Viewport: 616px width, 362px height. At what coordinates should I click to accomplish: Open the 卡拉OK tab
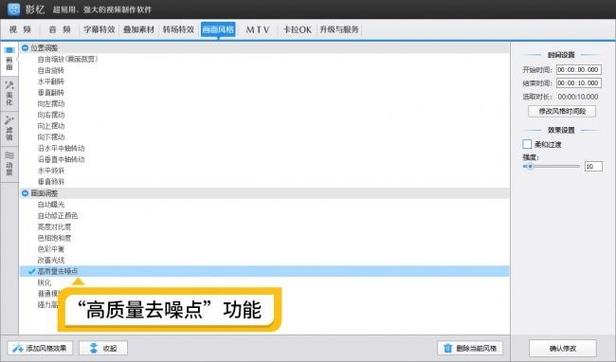(x=297, y=29)
